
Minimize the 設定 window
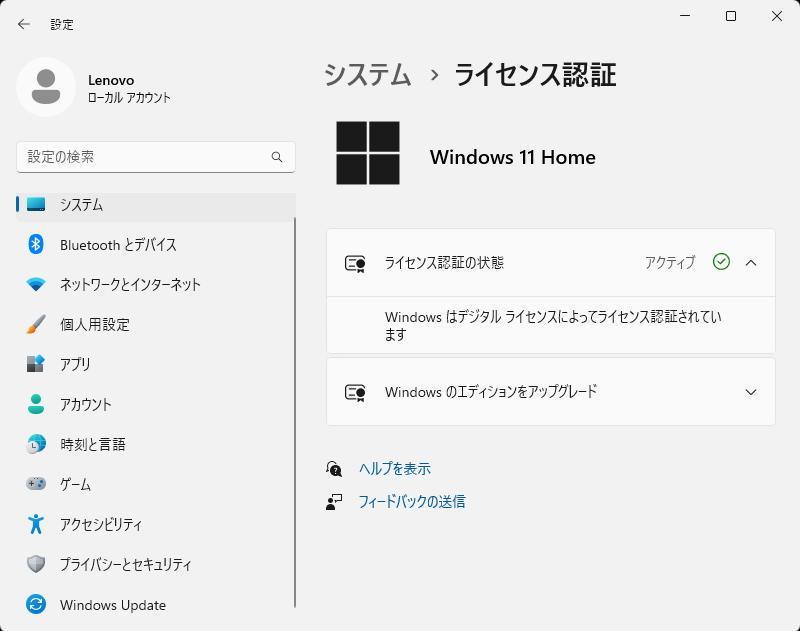tap(685, 16)
